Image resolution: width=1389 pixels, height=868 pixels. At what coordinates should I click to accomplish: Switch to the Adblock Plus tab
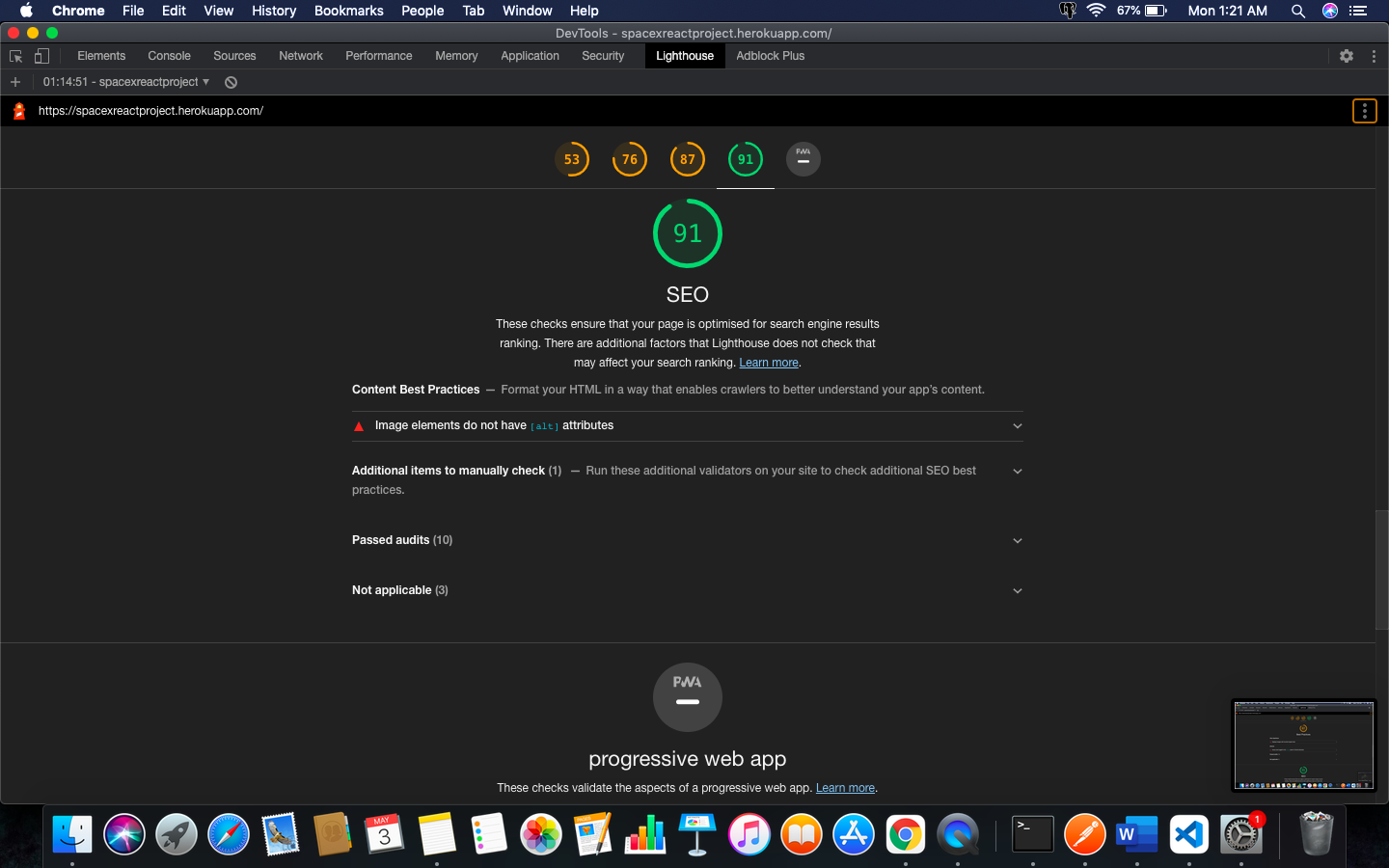click(x=770, y=56)
